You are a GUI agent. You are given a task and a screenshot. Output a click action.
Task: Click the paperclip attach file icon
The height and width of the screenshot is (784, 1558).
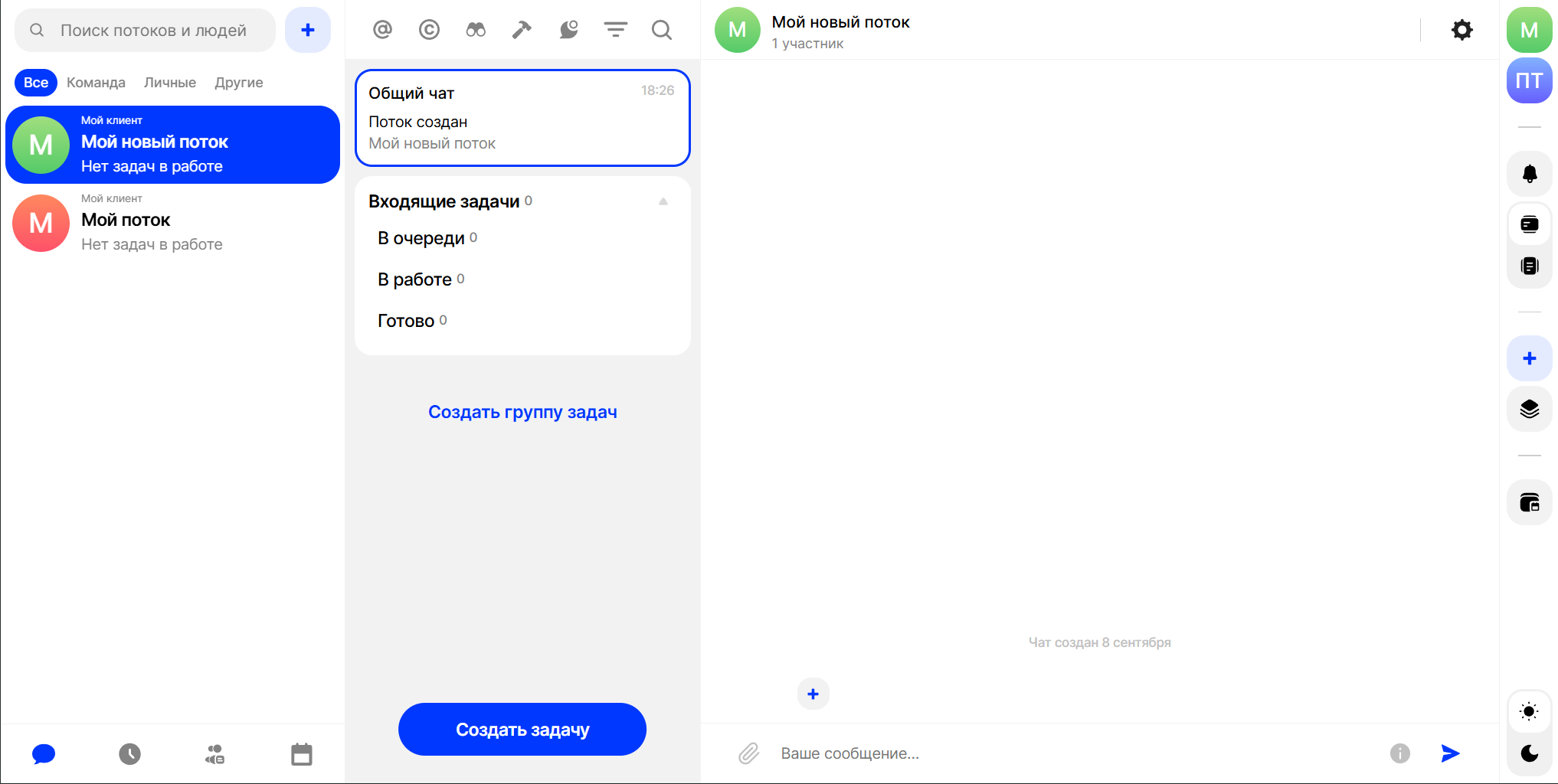coord(748,753)
